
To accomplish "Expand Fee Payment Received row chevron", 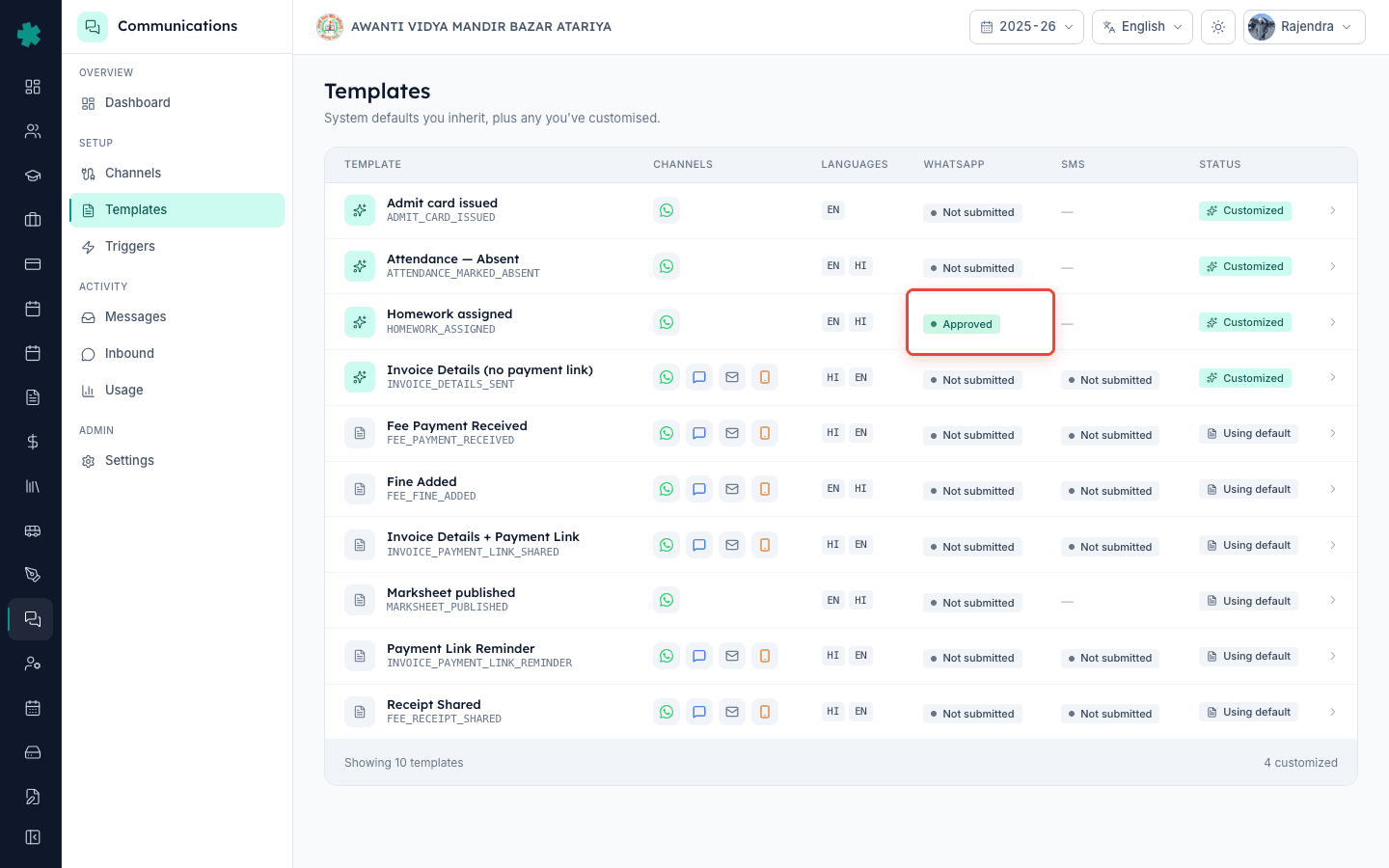I will [1333, 433].
